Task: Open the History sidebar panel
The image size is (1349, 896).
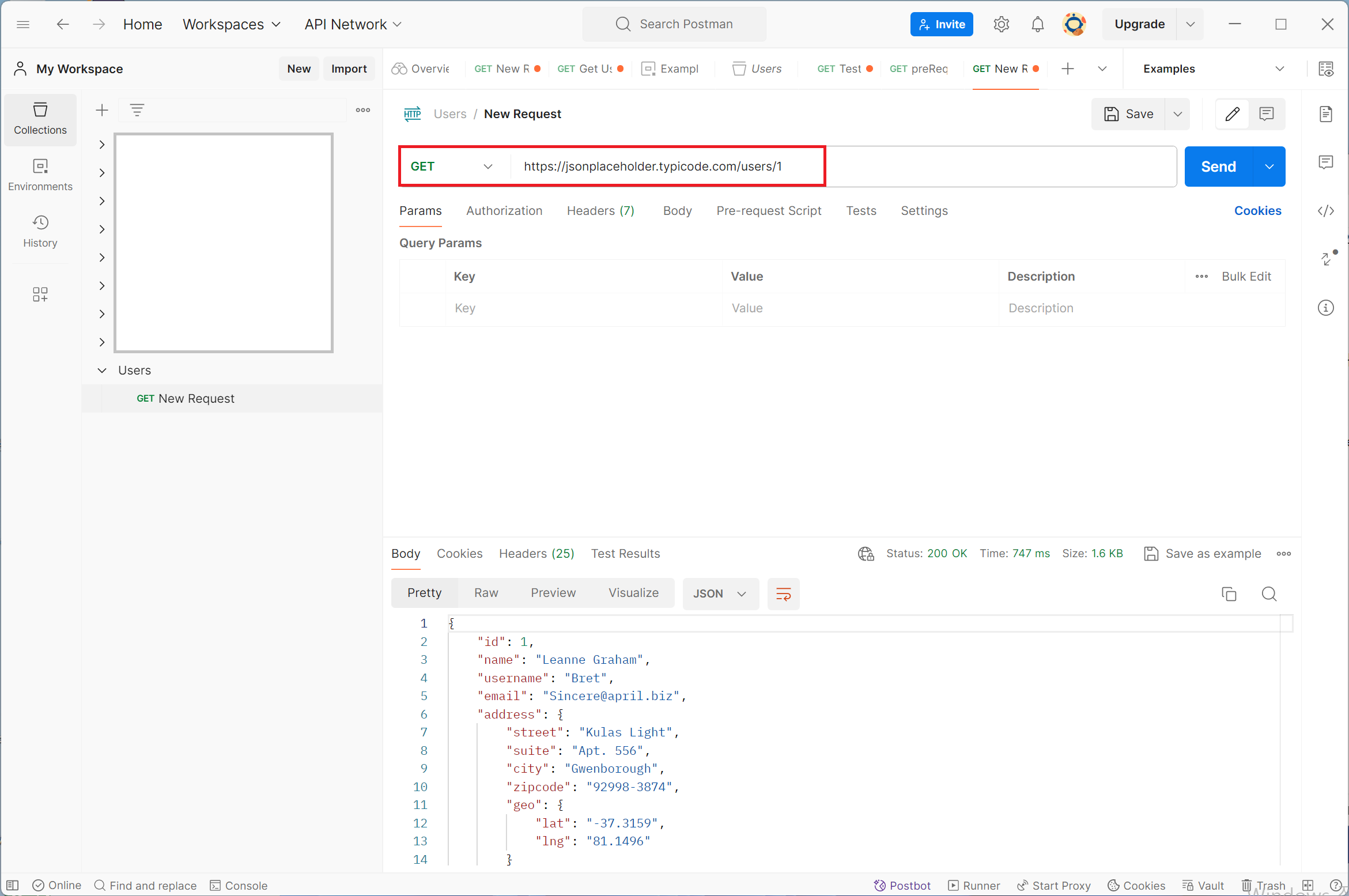Action: pyautogui.click(x=40, y=231)
